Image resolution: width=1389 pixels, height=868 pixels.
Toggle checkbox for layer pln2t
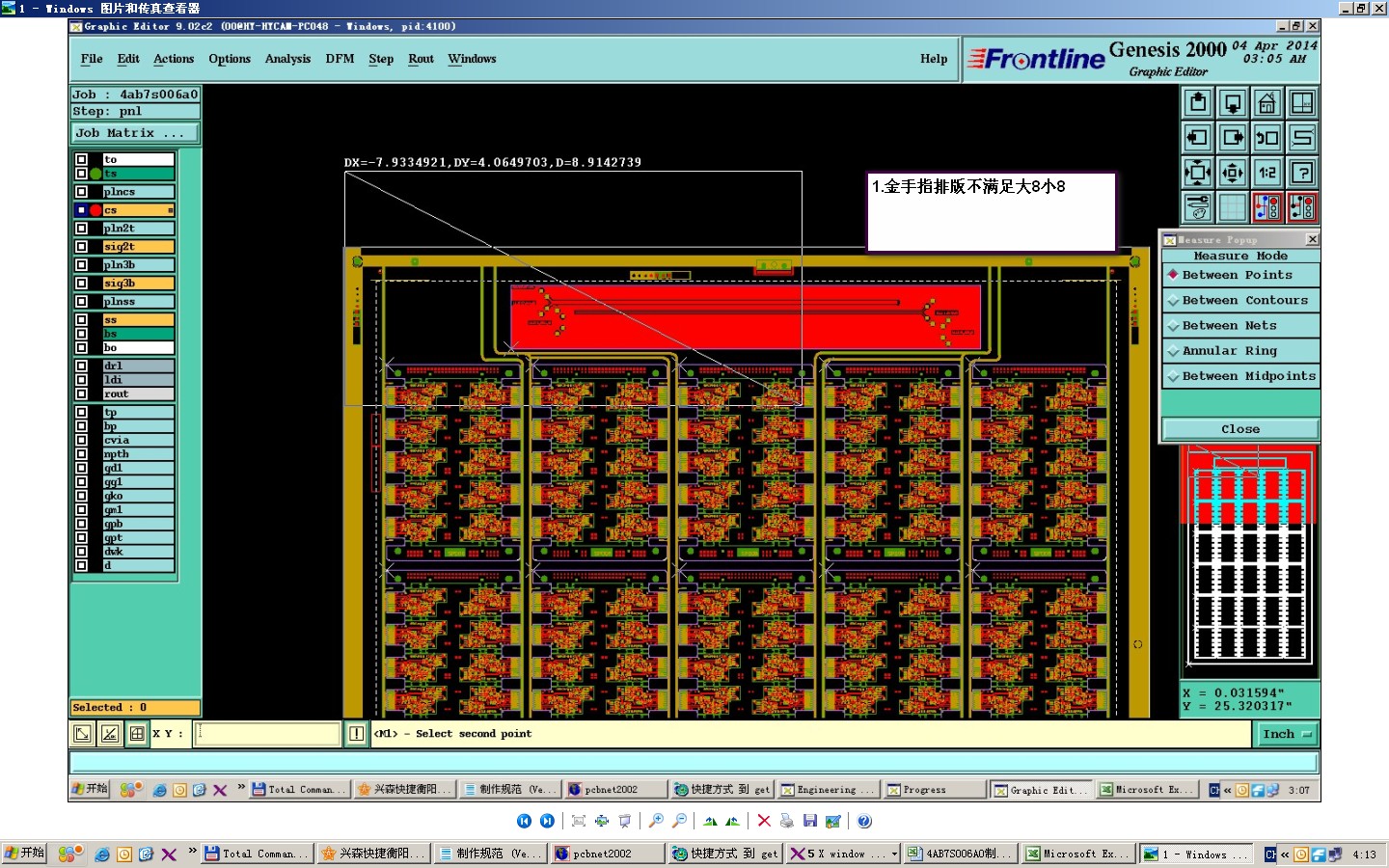coord(81,229)
